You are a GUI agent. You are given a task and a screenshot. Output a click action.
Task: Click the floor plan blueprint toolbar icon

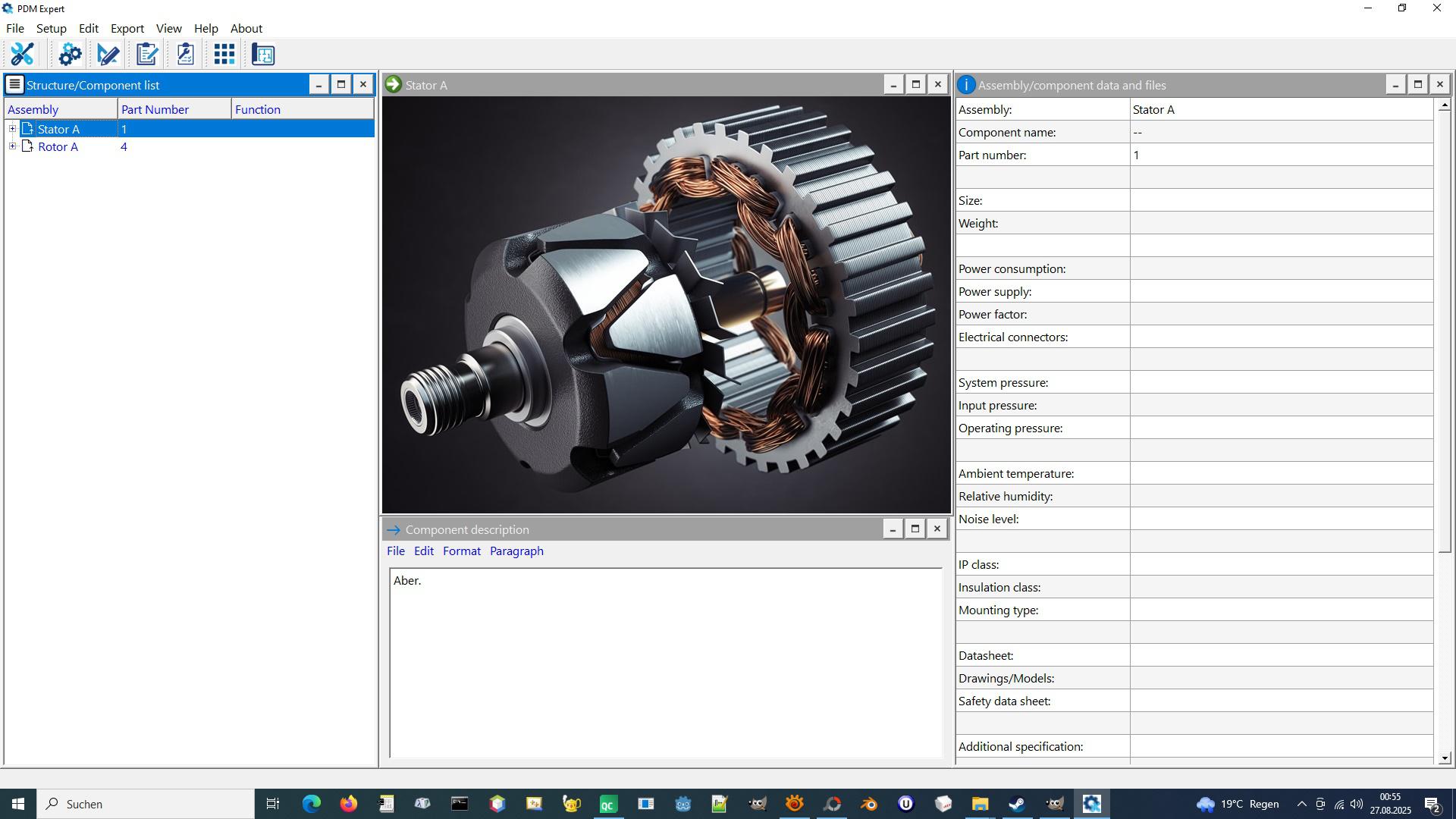(263, 55)
